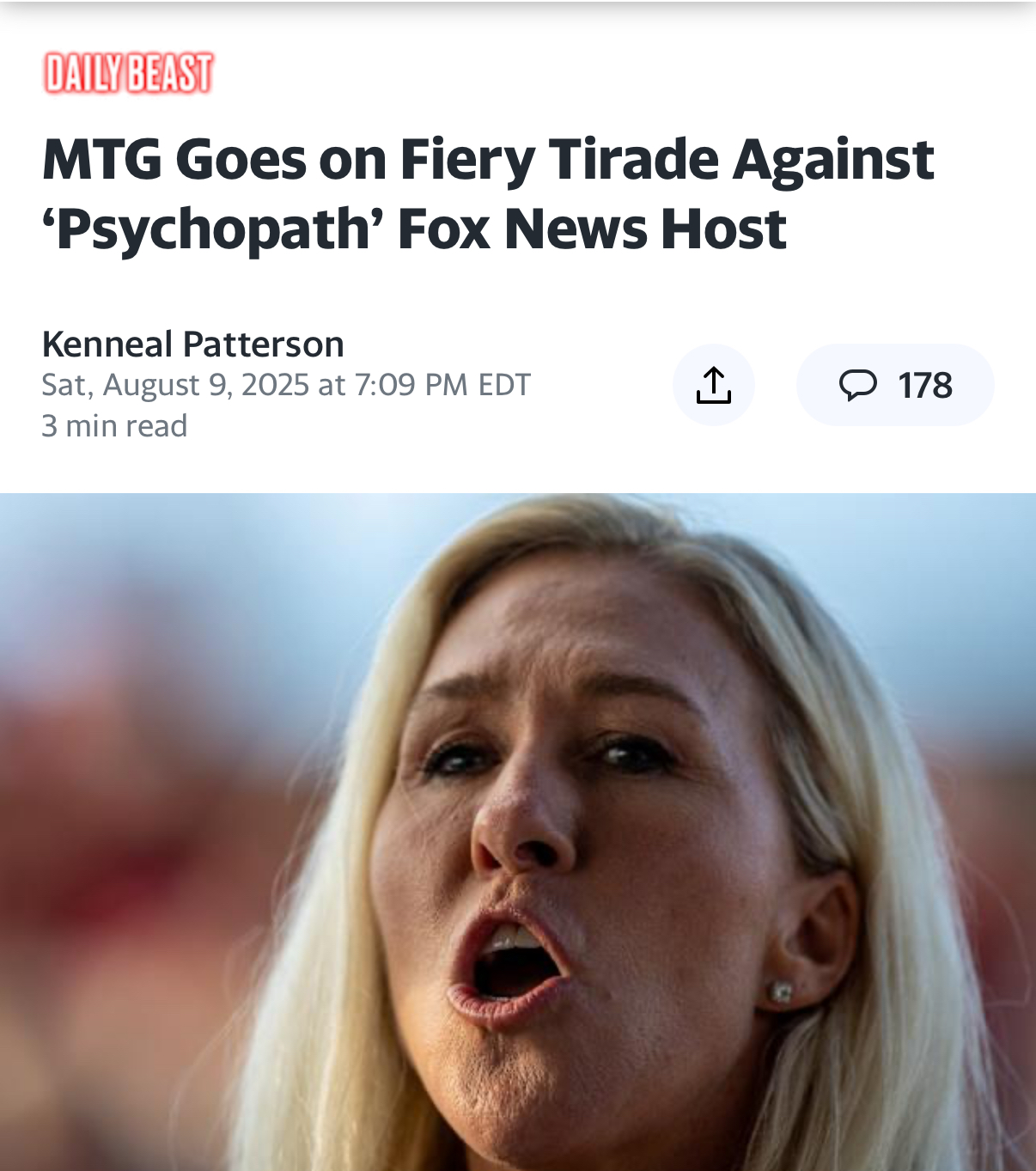Image resolution: width=1036 pixels, height=1171 pixels.
Task: Click the 7:09 PM timestamp
Action: (411, 385)
